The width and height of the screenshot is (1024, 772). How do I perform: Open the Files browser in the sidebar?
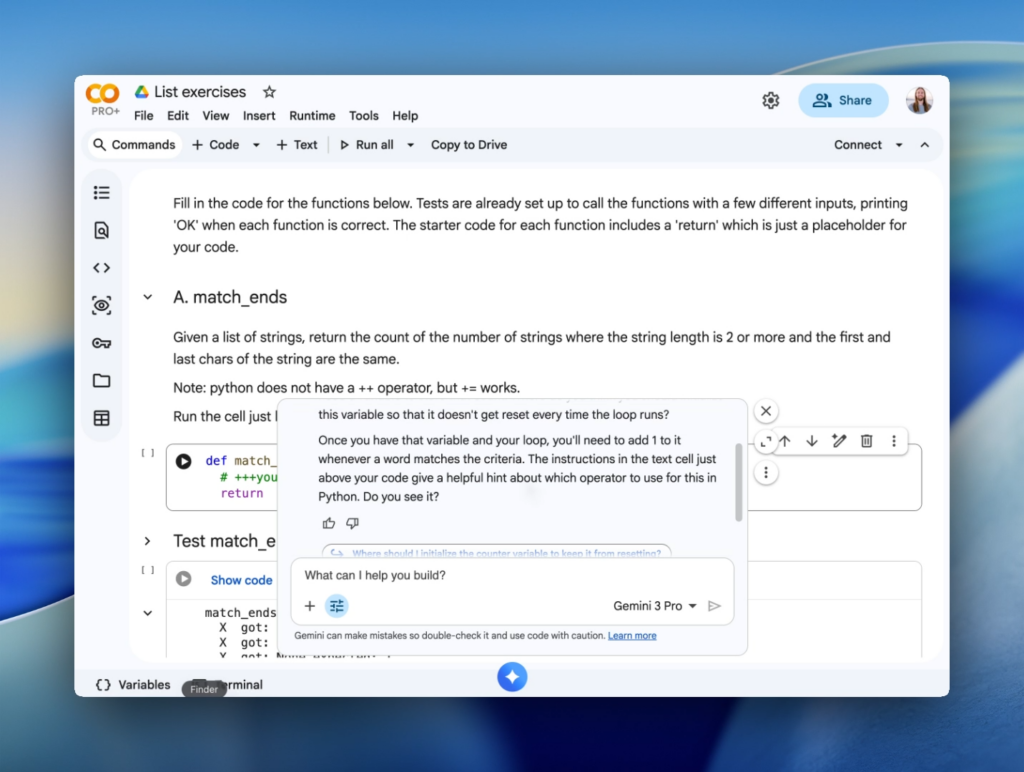[101, 381]
